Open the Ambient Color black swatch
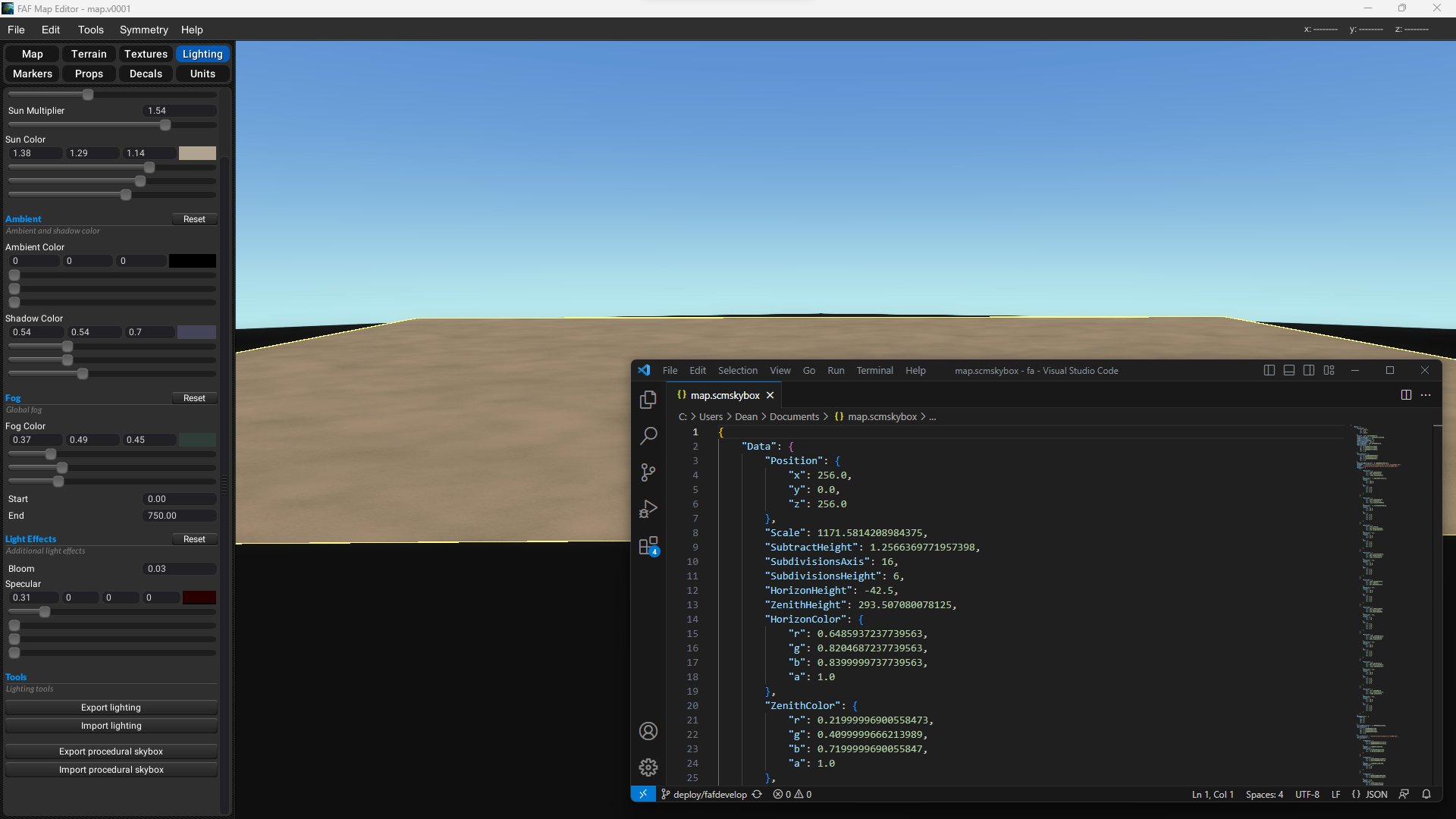 [193, 261]
